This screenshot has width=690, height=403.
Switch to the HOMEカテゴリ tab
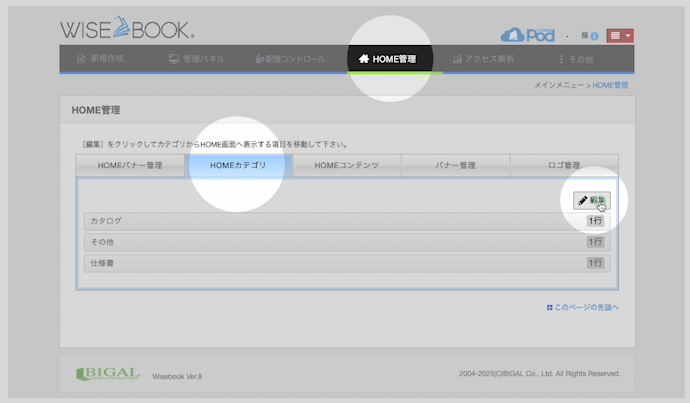pyautogui.click(x=238, y=165)
